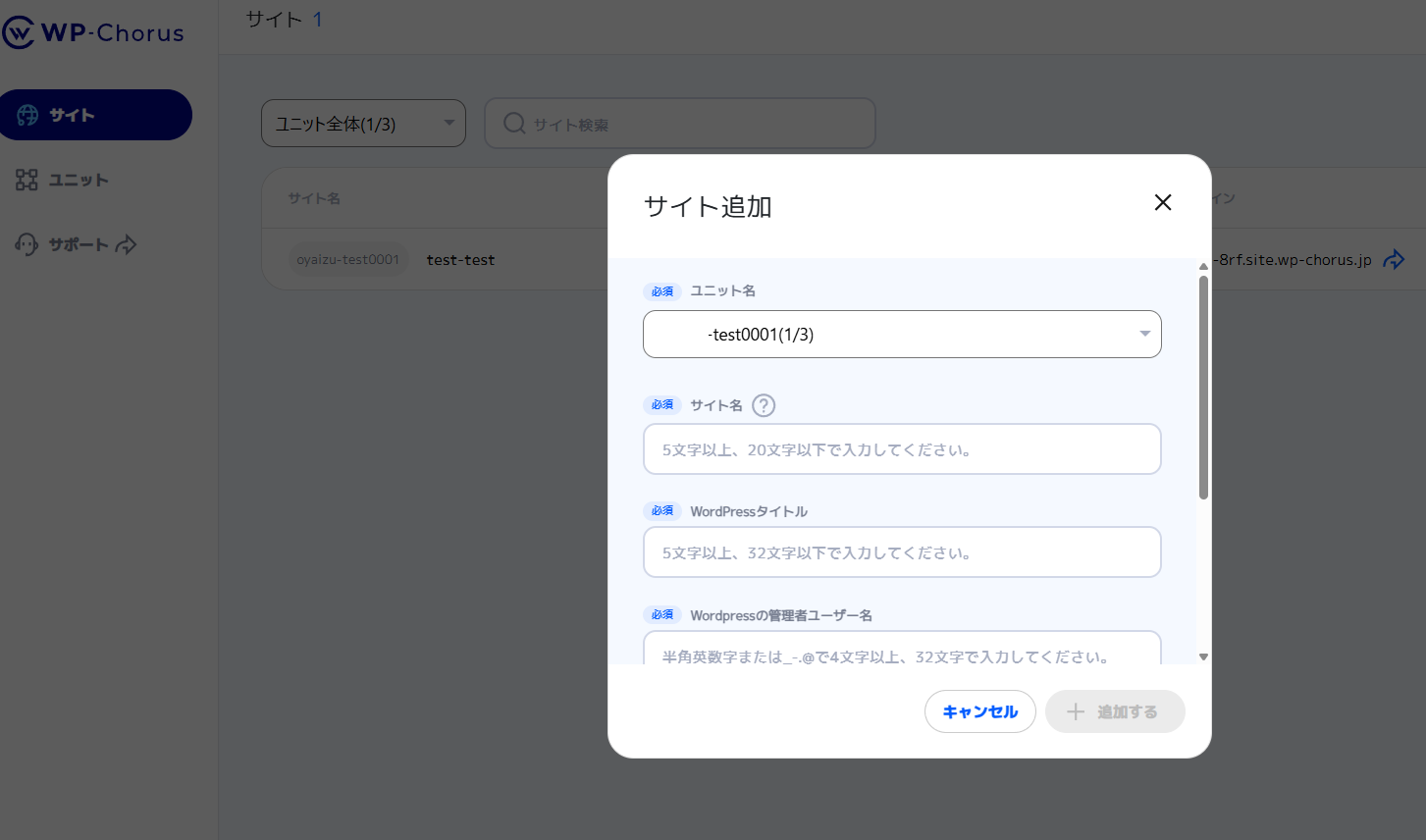Click the サイト検索 search field
1426x840 pixels.
click(680, 124)
